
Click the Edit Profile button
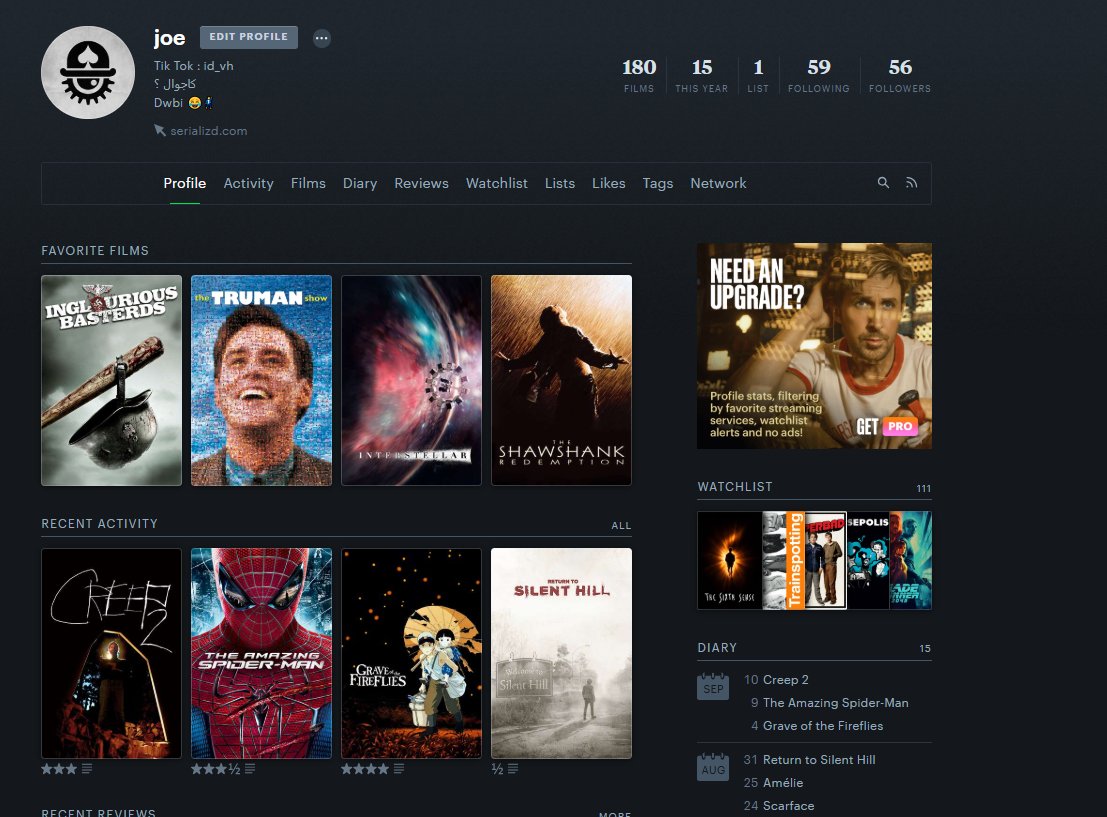click(x=249, y=37)
